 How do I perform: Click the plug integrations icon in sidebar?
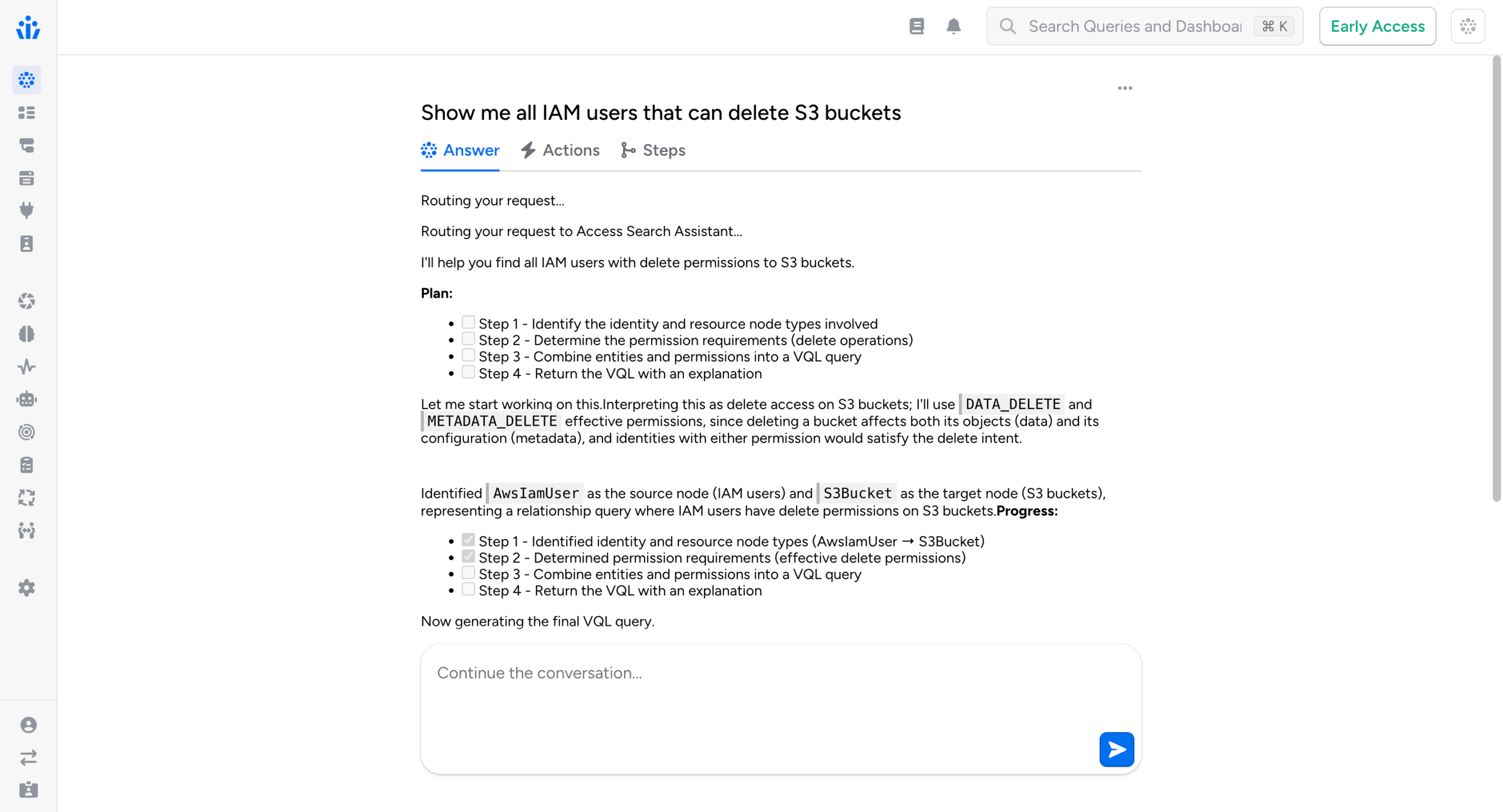pos(26,210)
